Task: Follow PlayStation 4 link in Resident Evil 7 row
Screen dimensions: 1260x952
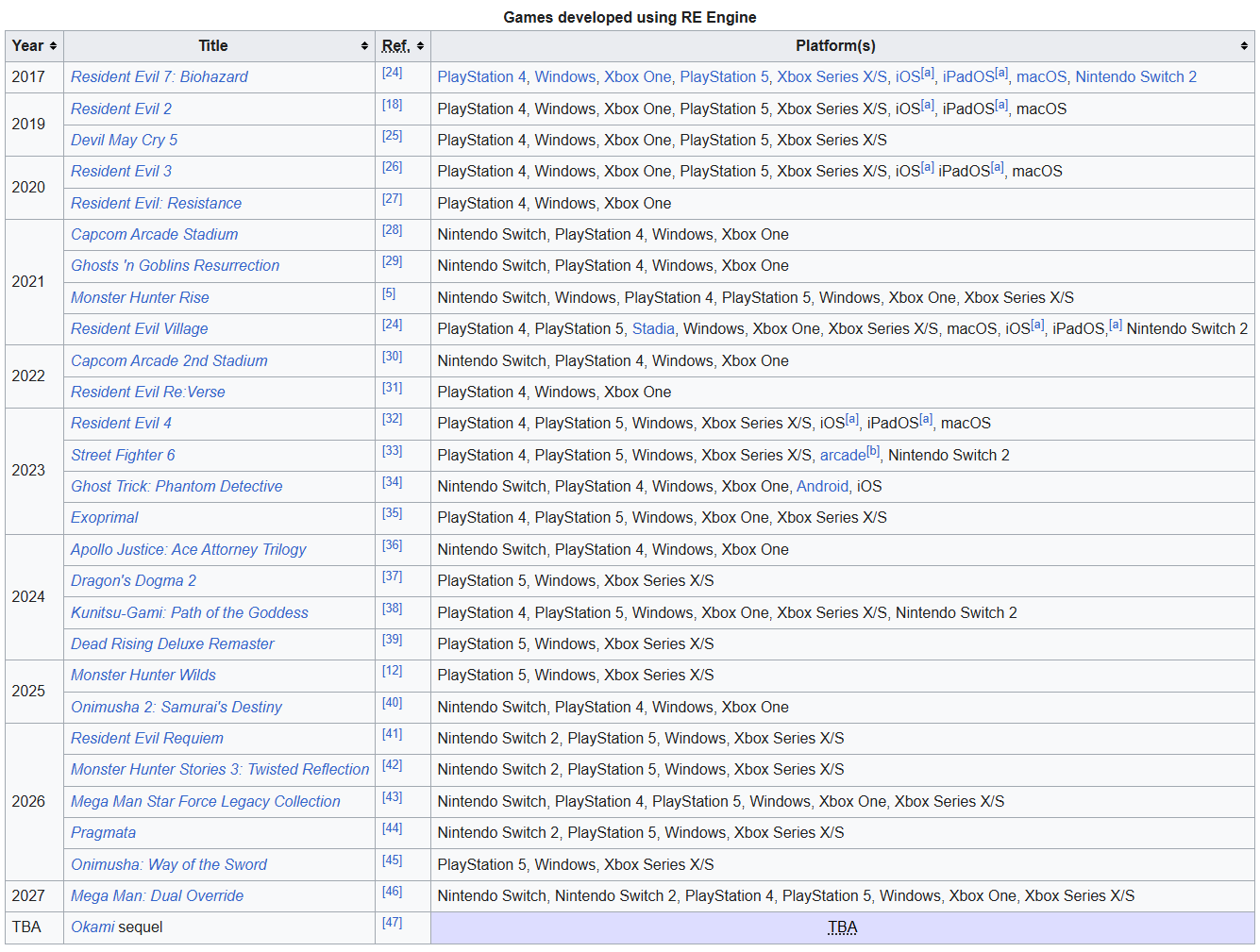Action: [x=481, y=77]
